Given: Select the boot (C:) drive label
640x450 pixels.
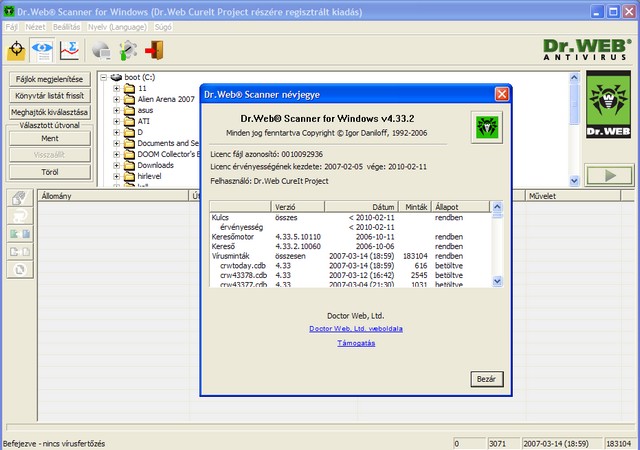Looking at the screenshot, I should click(x=140, y=77).
